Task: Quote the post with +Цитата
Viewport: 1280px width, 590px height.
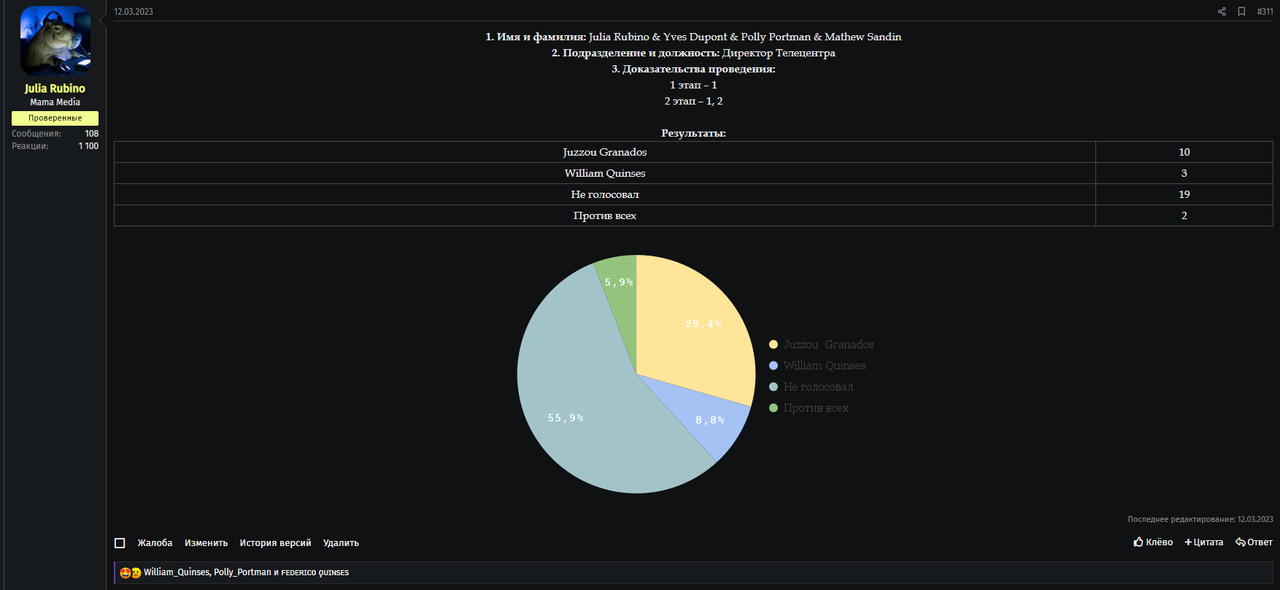Action: (x=1204, y=542)
